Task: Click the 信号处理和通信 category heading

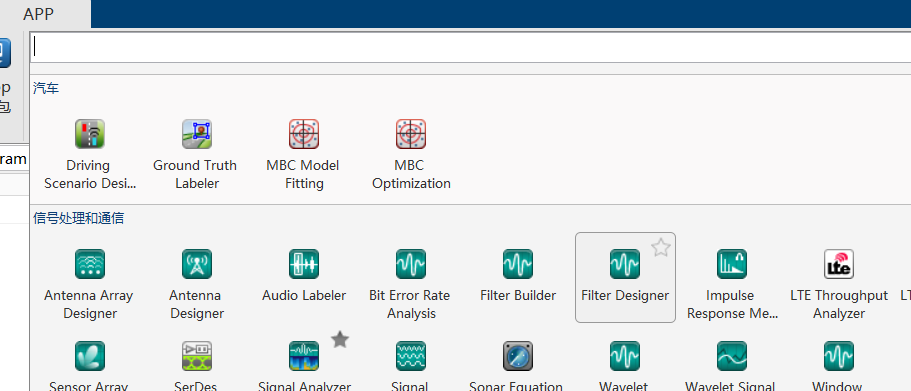Action: [78, 218]
